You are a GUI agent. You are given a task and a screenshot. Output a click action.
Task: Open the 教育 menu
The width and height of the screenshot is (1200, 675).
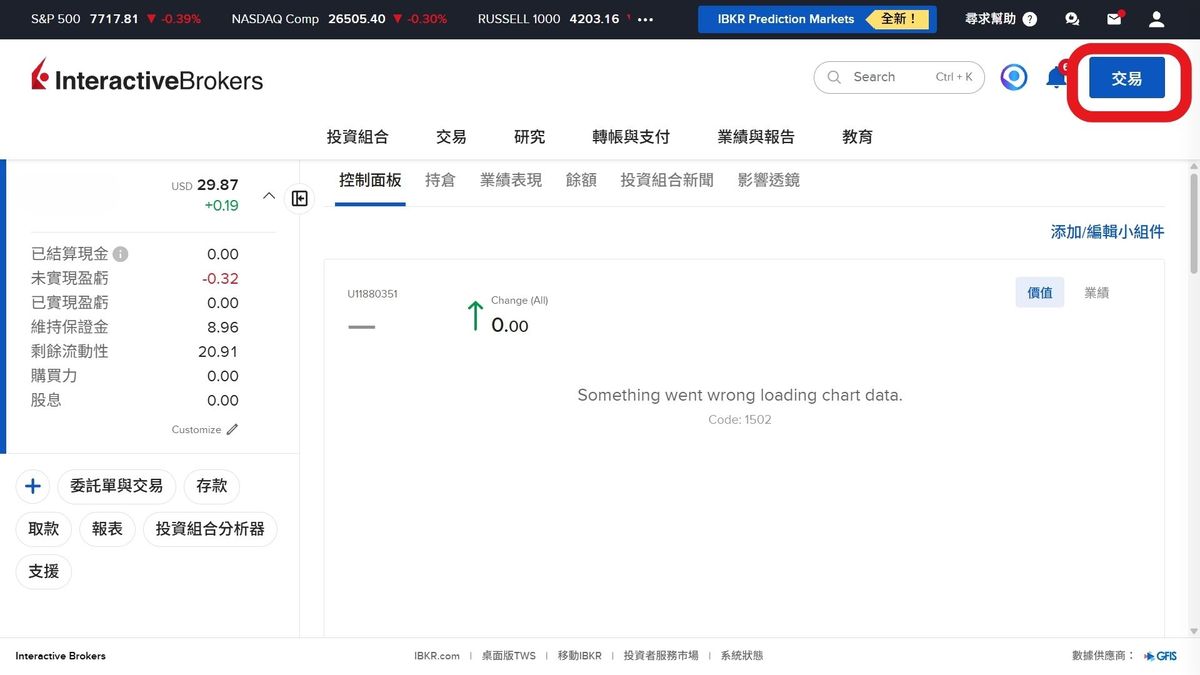858,137
